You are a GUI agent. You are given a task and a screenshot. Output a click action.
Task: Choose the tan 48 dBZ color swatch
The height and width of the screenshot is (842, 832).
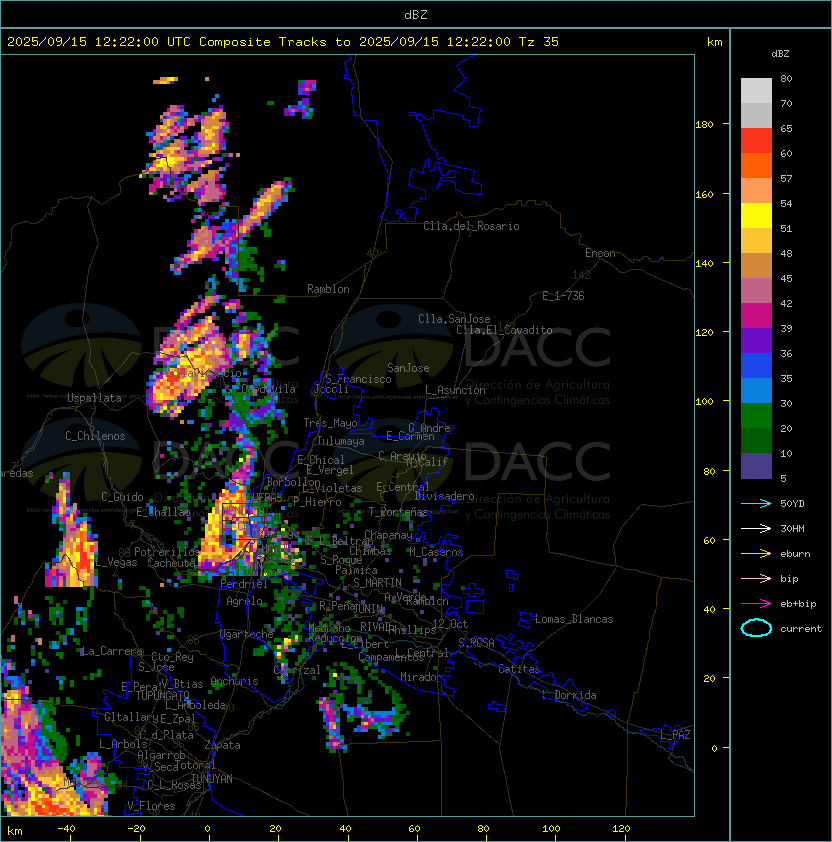tap(756, 265)
